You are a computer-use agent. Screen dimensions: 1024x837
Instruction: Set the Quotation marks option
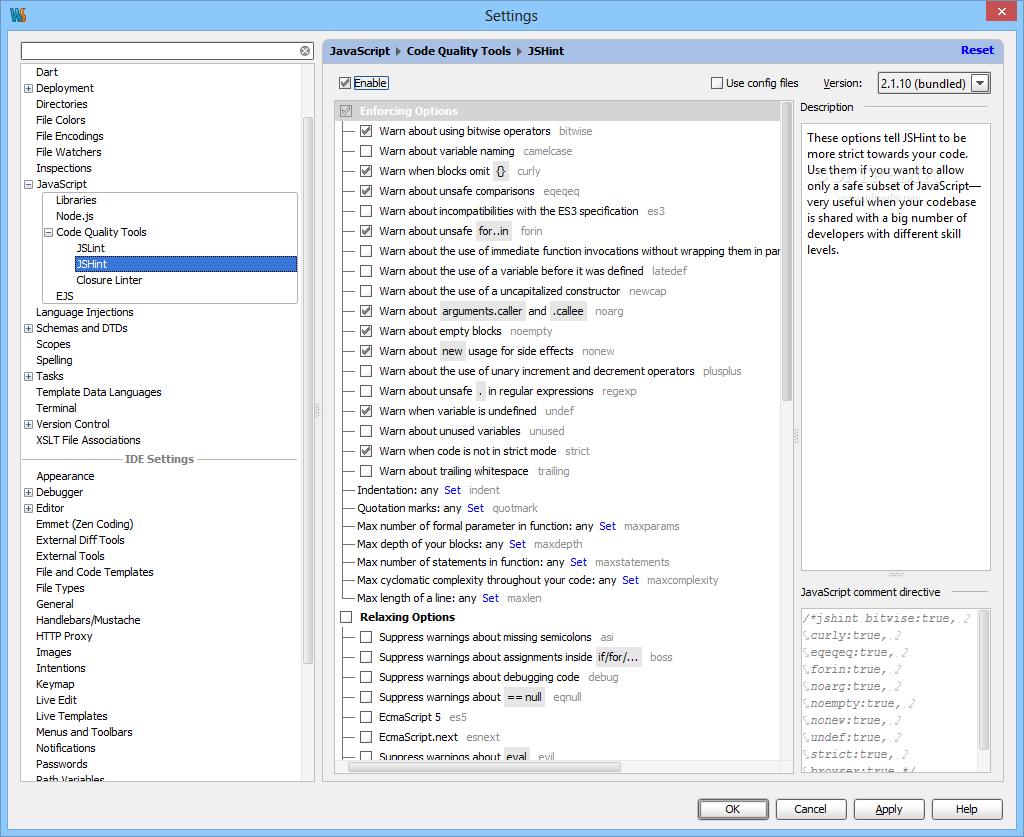pos(475,508)
